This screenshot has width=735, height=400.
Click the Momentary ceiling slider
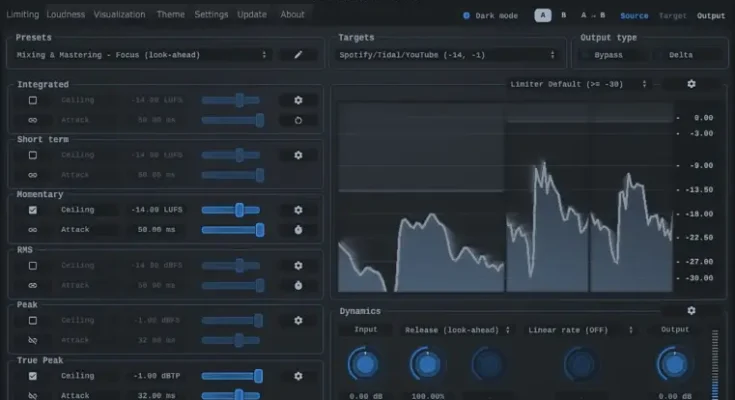(230, 210)
